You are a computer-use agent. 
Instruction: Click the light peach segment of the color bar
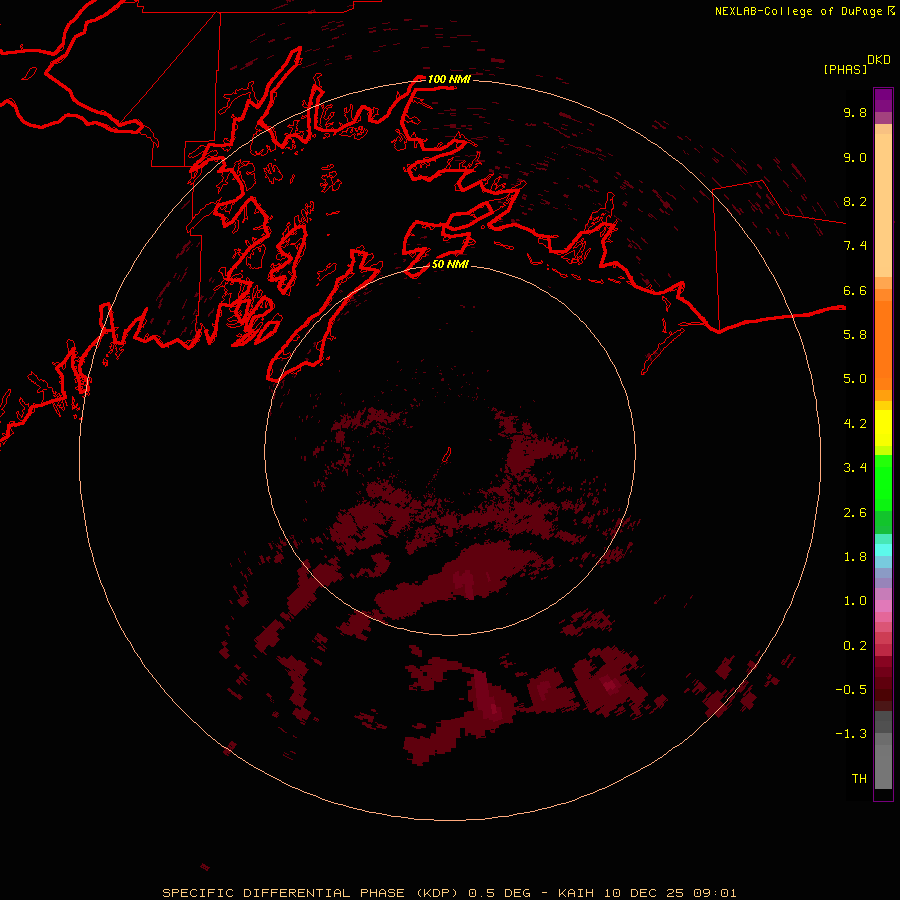click(x=883, y=205)
